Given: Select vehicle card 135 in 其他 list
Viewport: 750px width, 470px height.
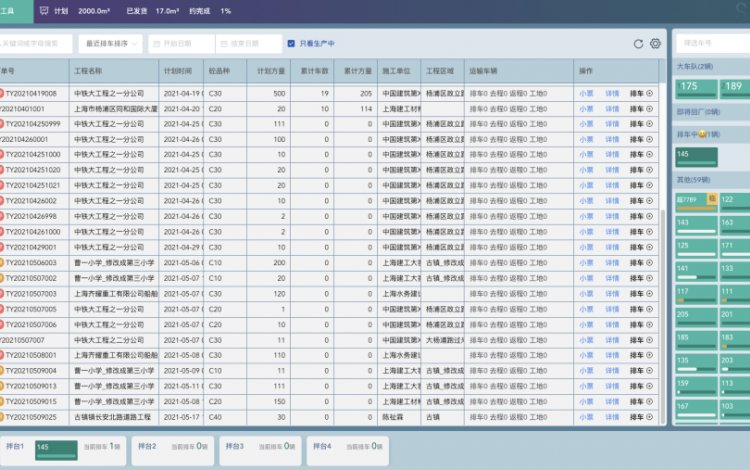Looking at the screenshot, I should pyautogui.click(x=696, y=364).
